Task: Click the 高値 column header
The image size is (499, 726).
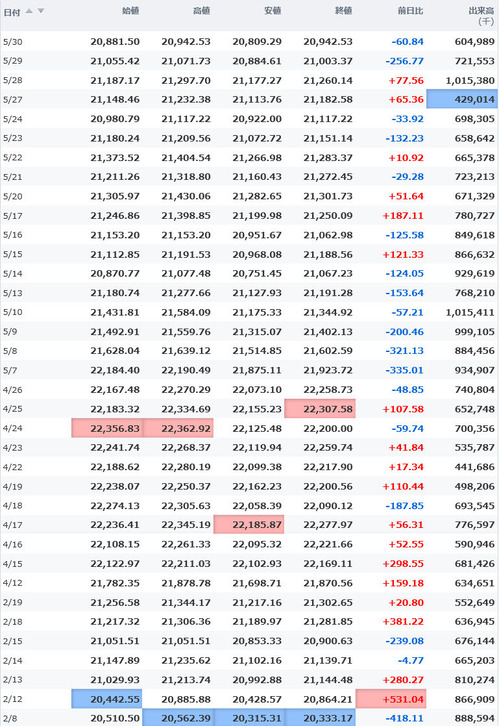Action: coord(201,11)
